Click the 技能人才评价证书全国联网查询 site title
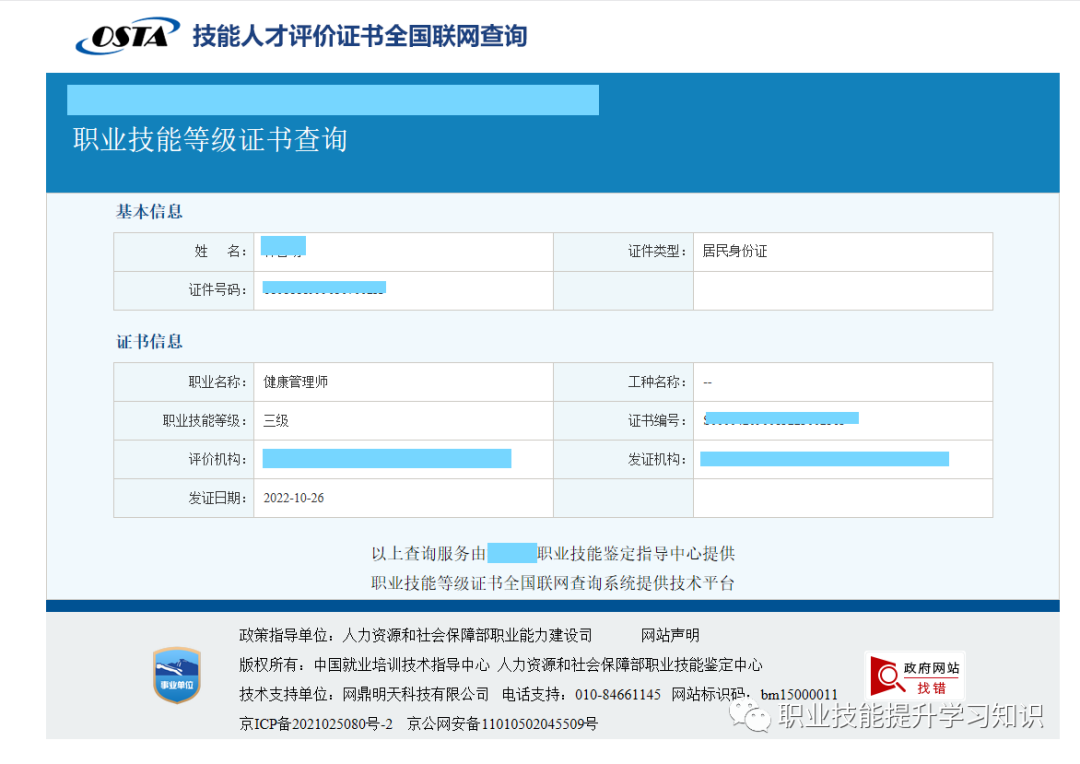 tap(359, 37)
